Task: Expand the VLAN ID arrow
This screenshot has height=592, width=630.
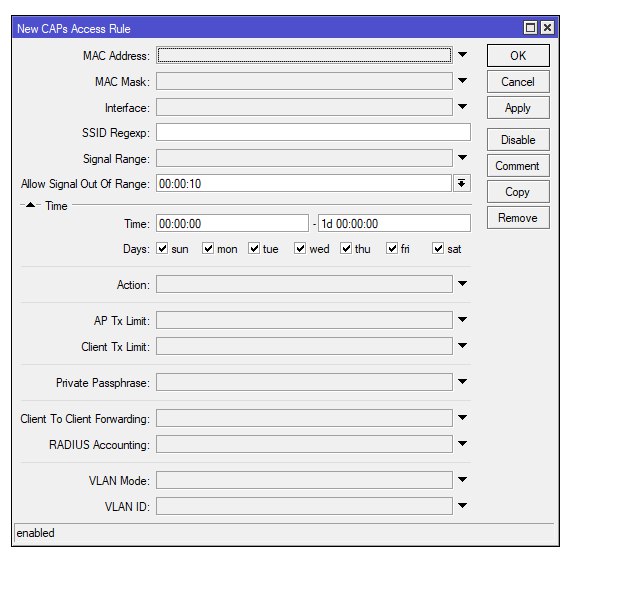Action: 462,505
